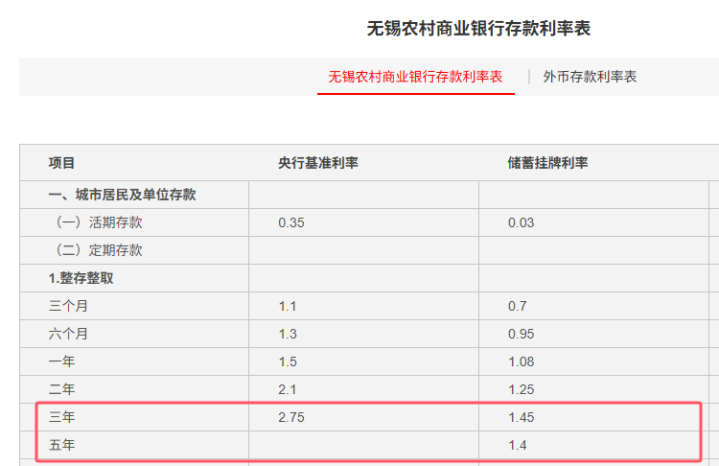
Task: Click the 0.35 benchmark rate for 活期存款
Action: (x=291, y=222)
